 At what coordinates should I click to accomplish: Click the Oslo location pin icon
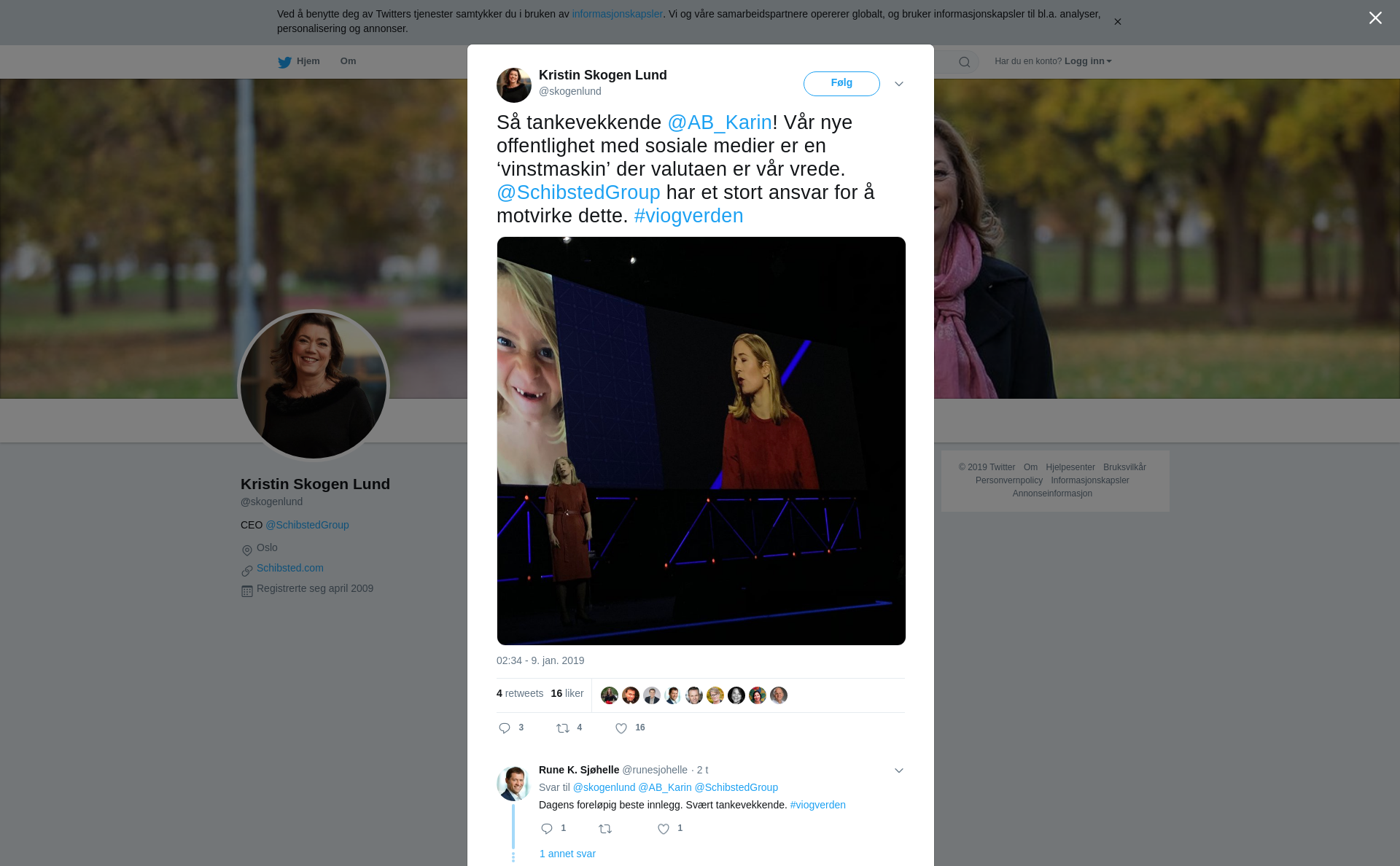pos(247,550)
